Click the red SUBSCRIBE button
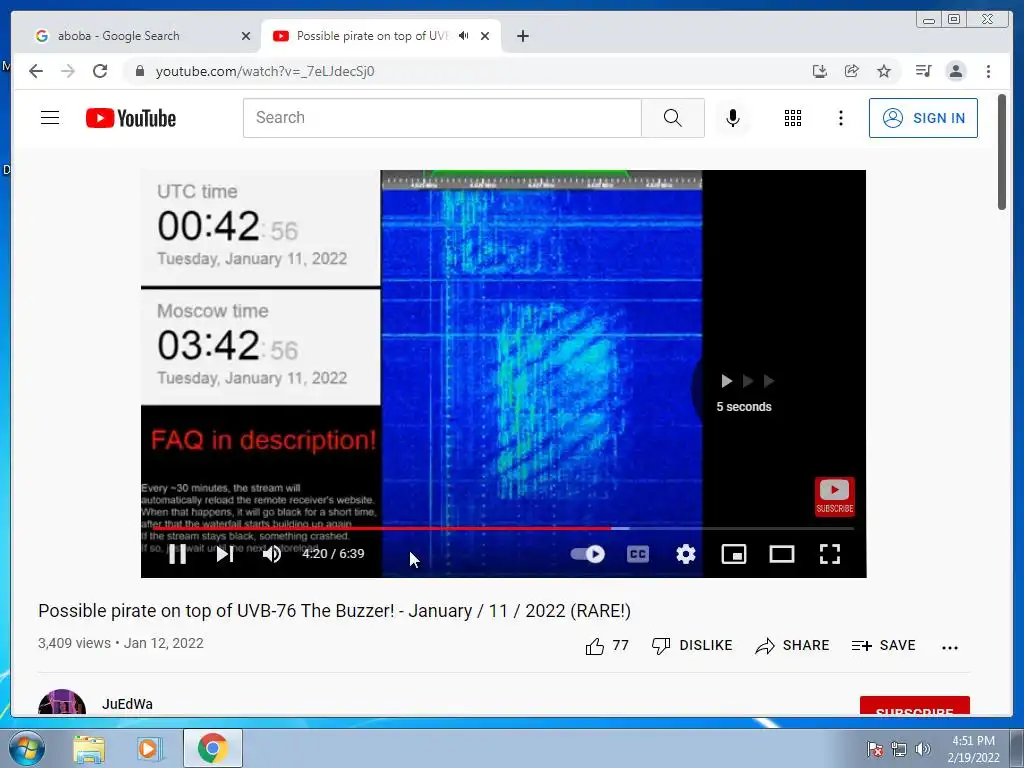Screen dimensions: 1024x768 (914, 706)
